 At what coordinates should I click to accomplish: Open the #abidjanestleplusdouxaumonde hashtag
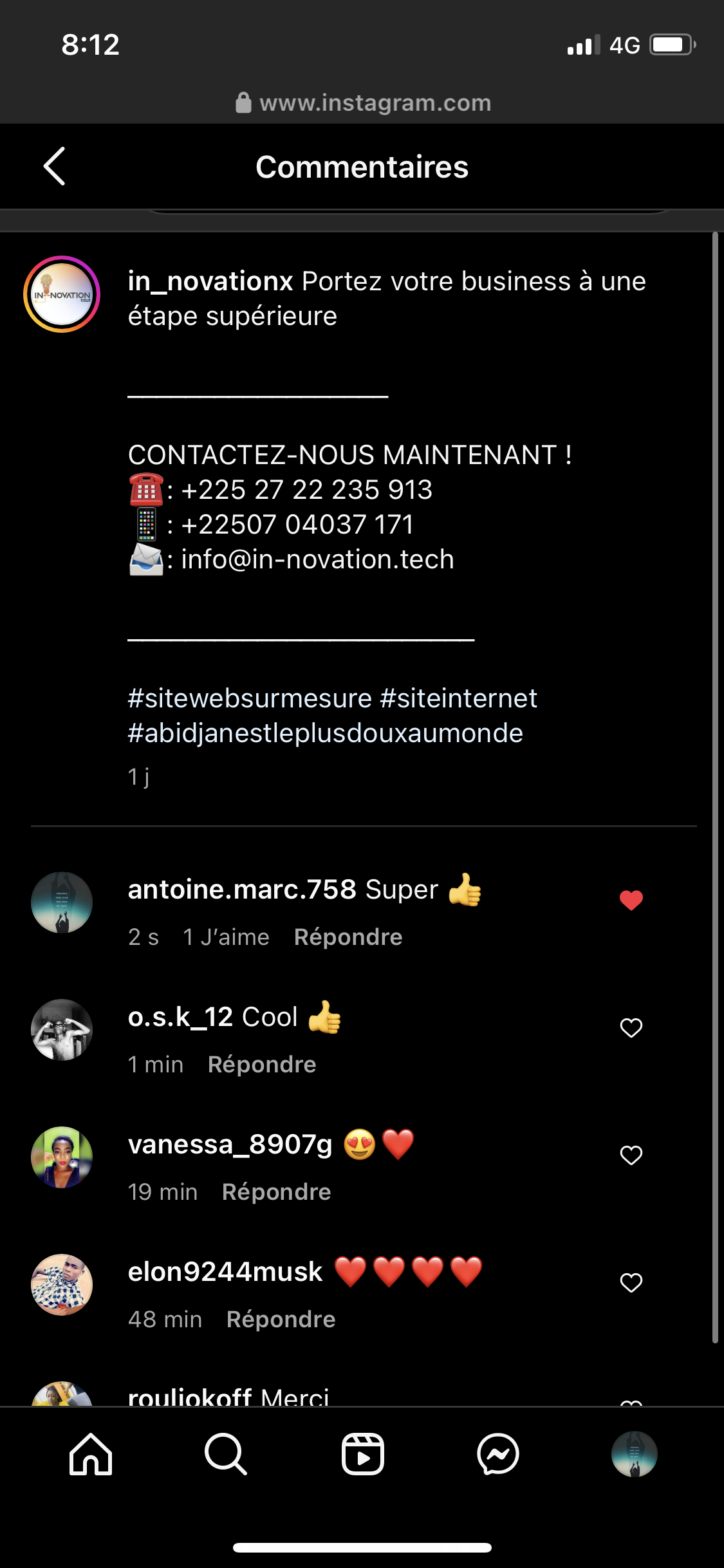coord(325,733)
